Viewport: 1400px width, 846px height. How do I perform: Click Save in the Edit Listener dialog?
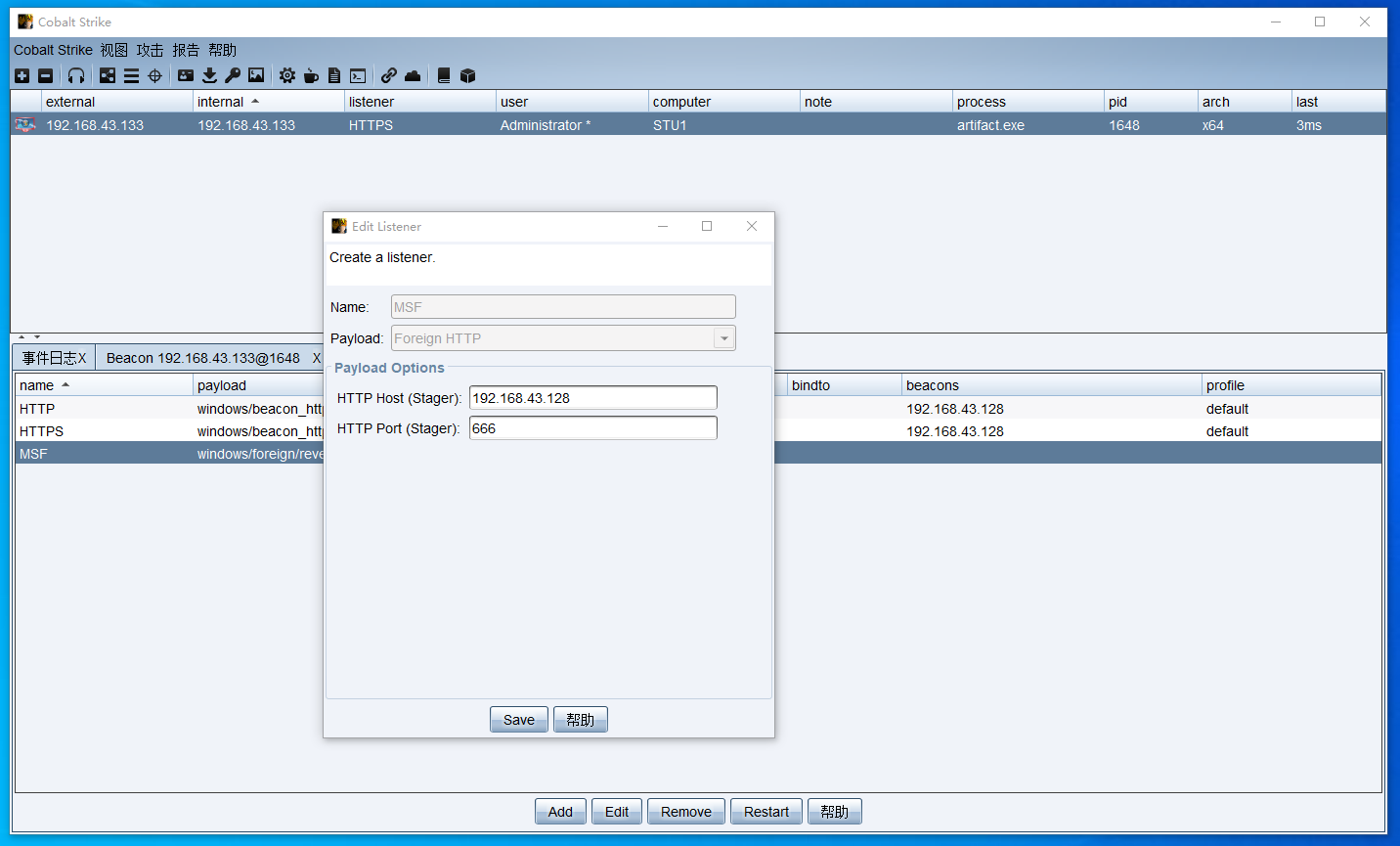click(519, 720)
